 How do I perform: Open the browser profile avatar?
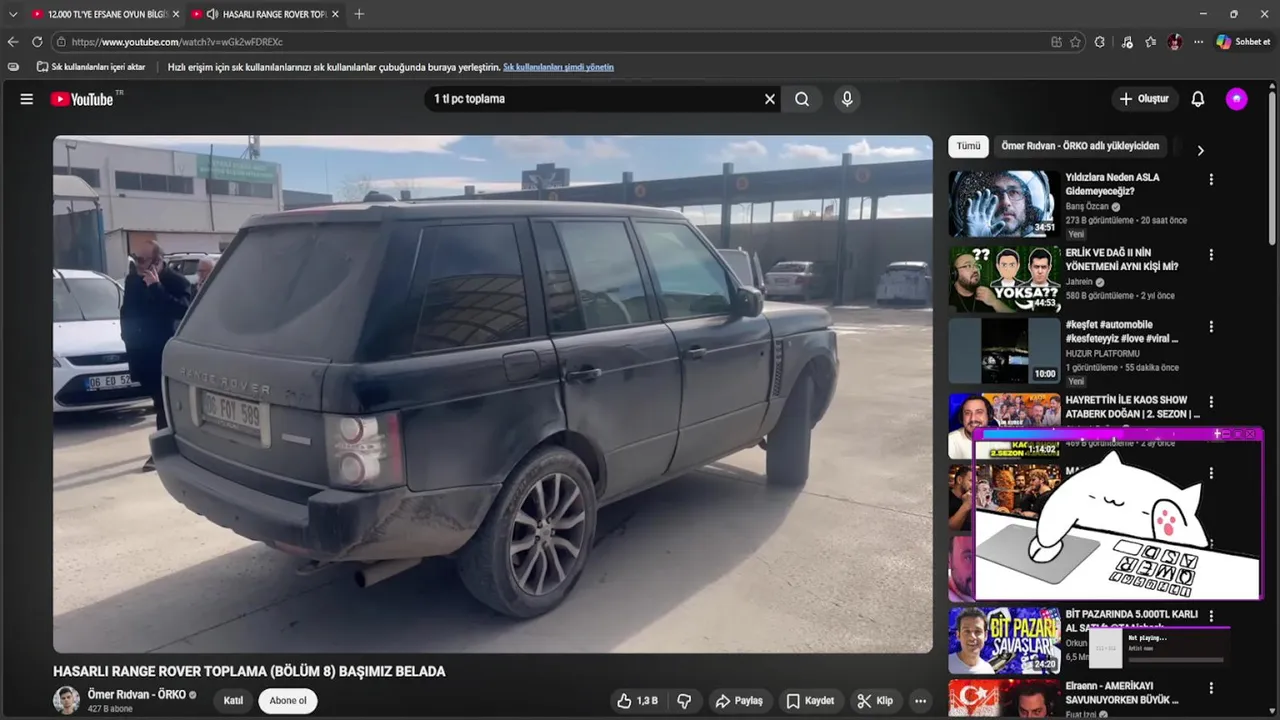click(x=1175, y=42)
